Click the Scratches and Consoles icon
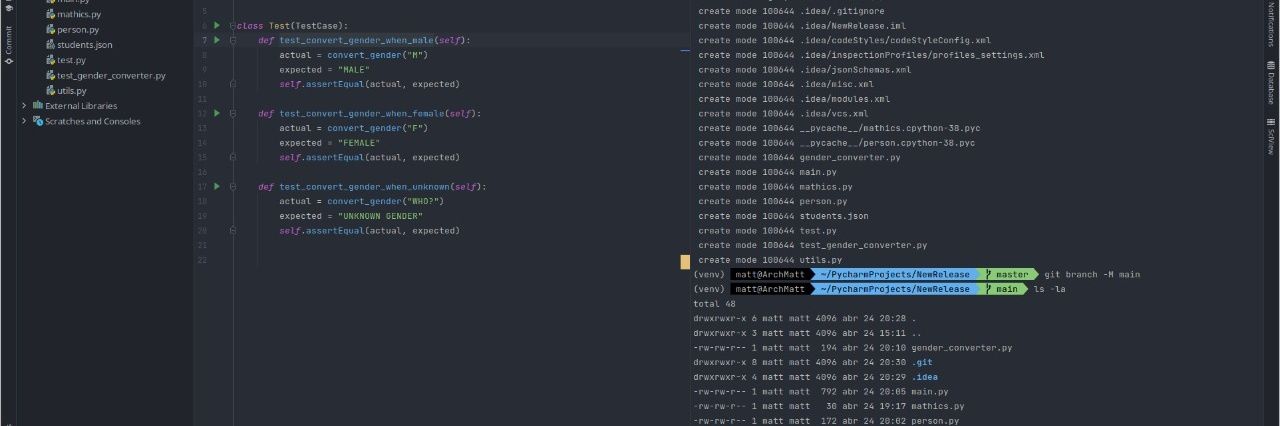This screenshot has height=426, width=1280. click(37, 121)
